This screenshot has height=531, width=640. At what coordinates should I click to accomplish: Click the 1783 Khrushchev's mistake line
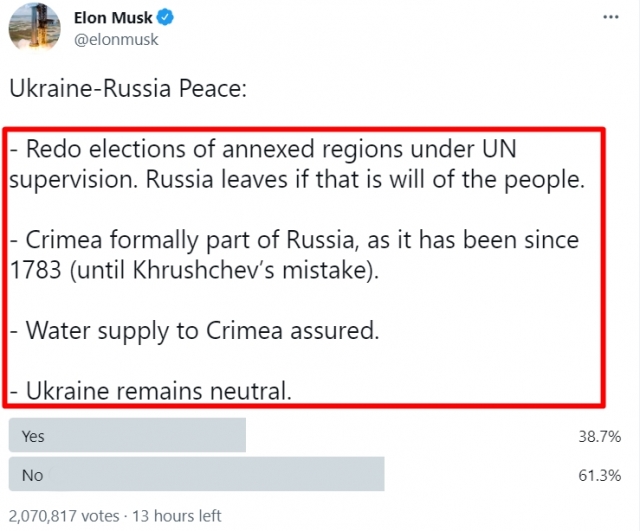[x=194, y=270]
